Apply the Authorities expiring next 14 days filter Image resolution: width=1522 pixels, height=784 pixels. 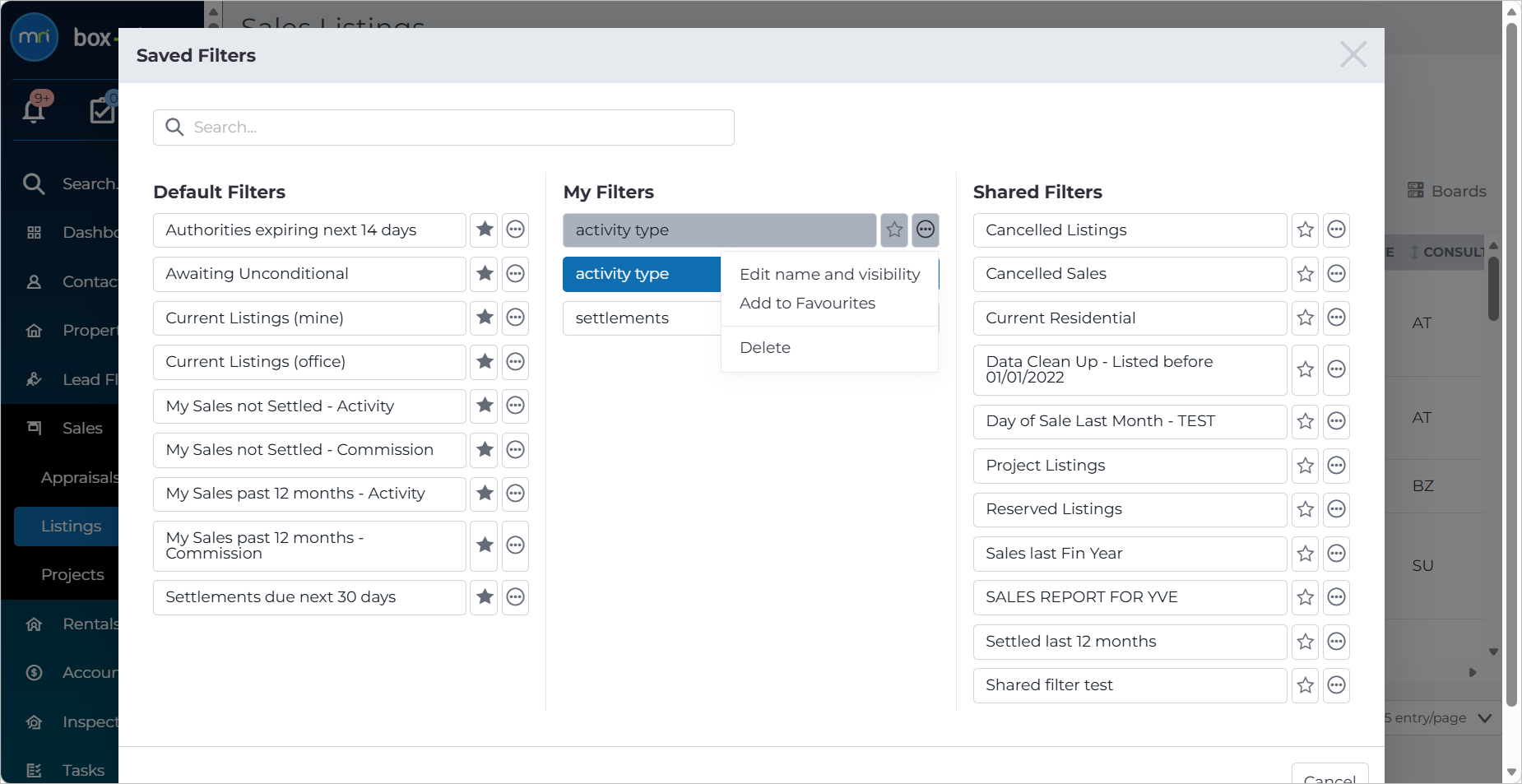[309, 230]
